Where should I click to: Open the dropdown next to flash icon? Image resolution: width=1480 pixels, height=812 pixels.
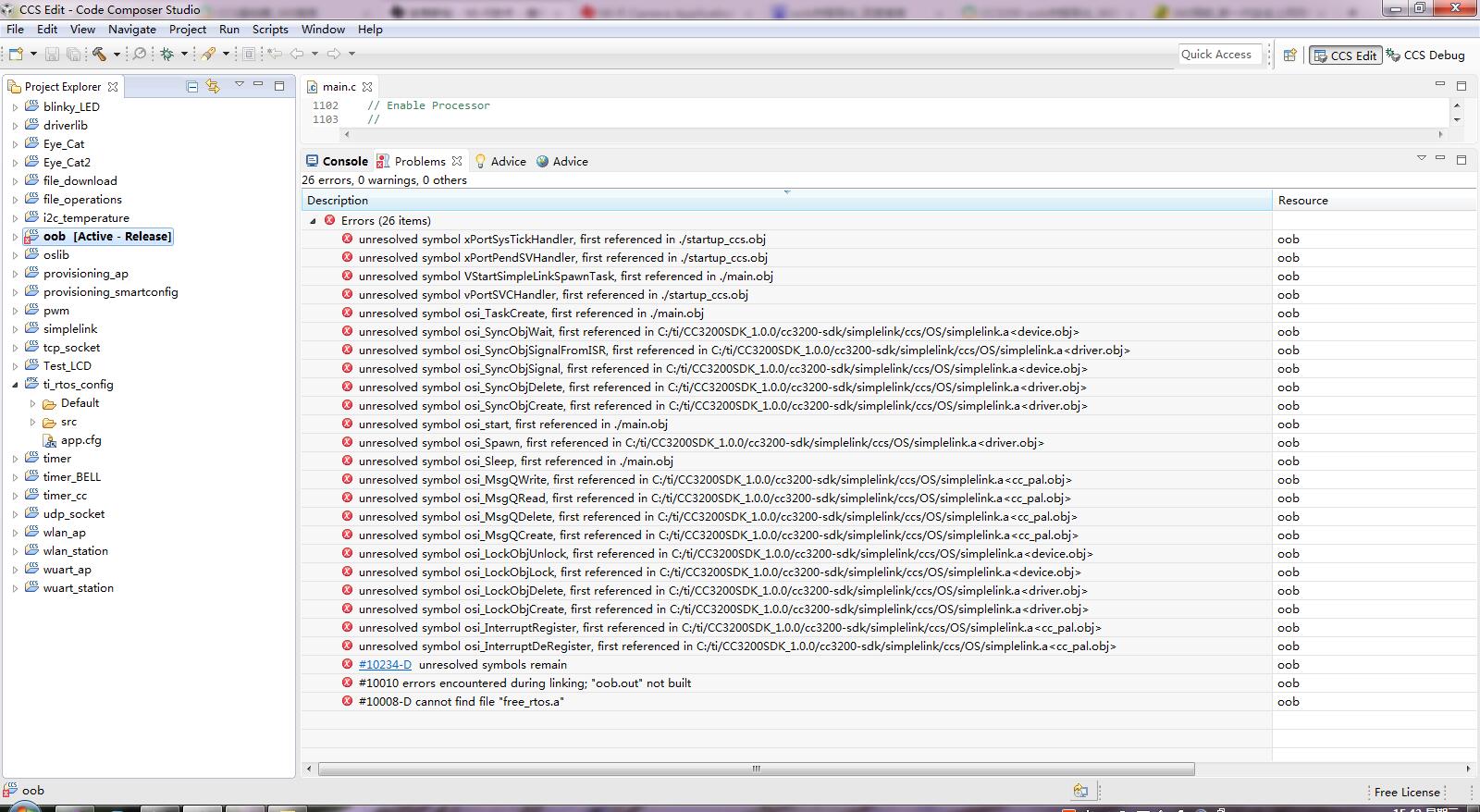(226, 54)
